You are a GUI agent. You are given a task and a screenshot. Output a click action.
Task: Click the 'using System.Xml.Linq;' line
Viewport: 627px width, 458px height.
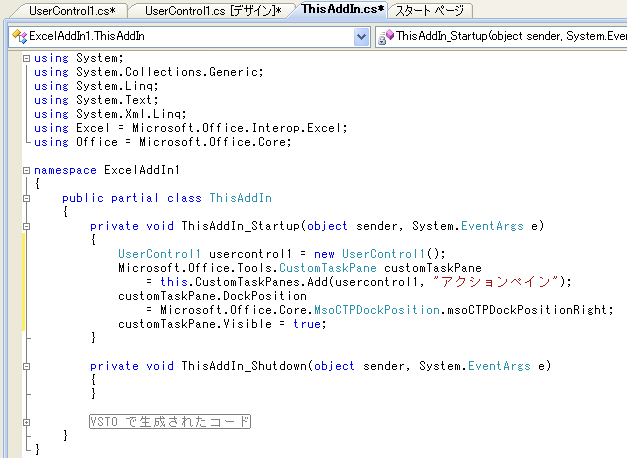coord(110,114)
